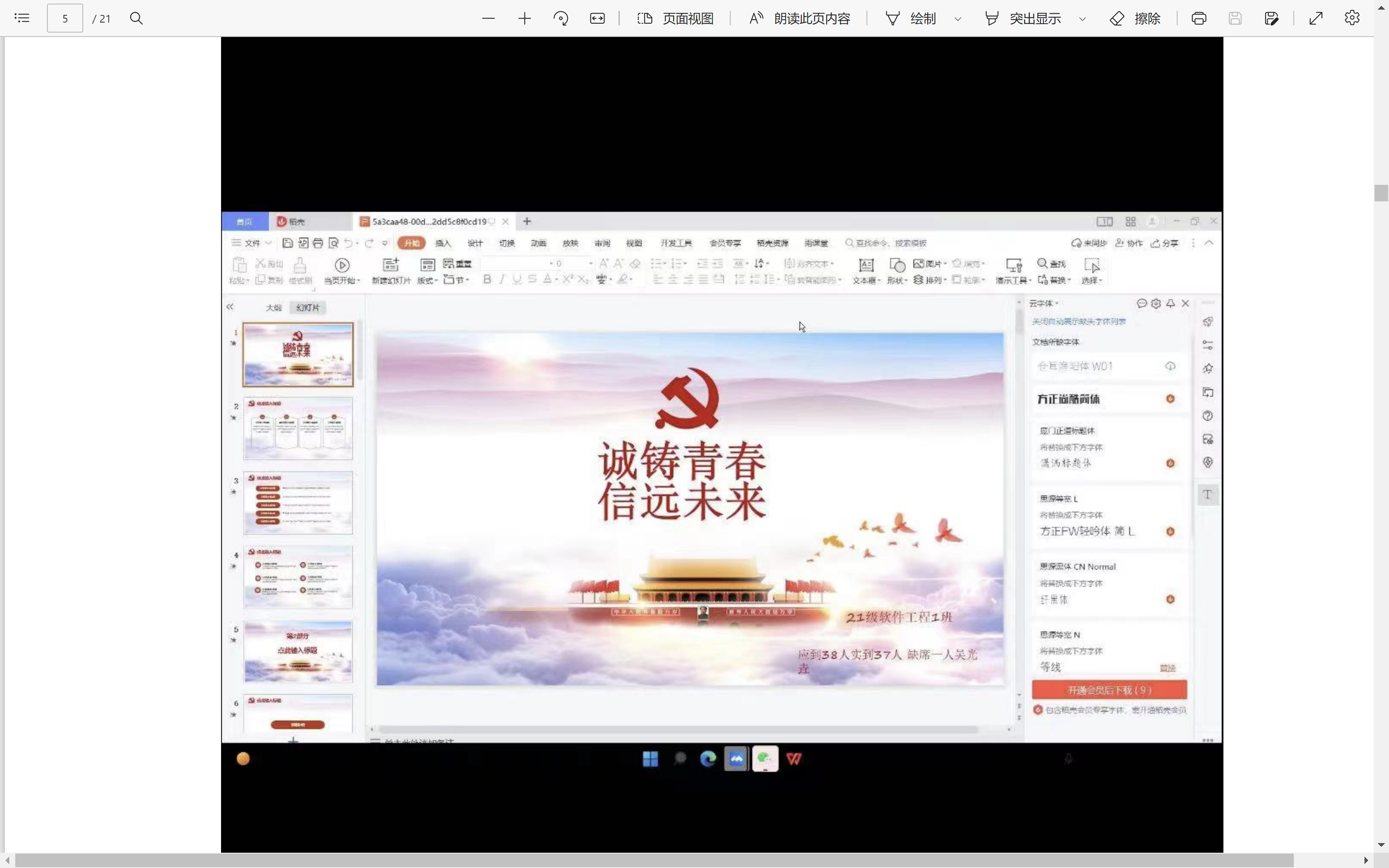Start 朗读此页内容 read aloud

[x=799, y=18]
